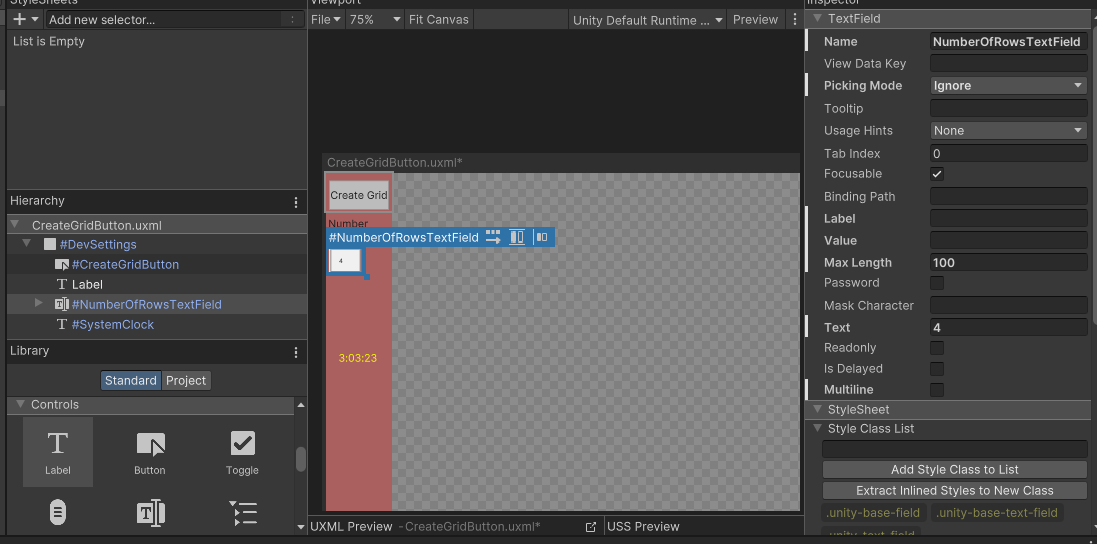Open the Usage Hints dropdown
The width and height of the screenshot is (1097, 544).
coord(1008,131)
